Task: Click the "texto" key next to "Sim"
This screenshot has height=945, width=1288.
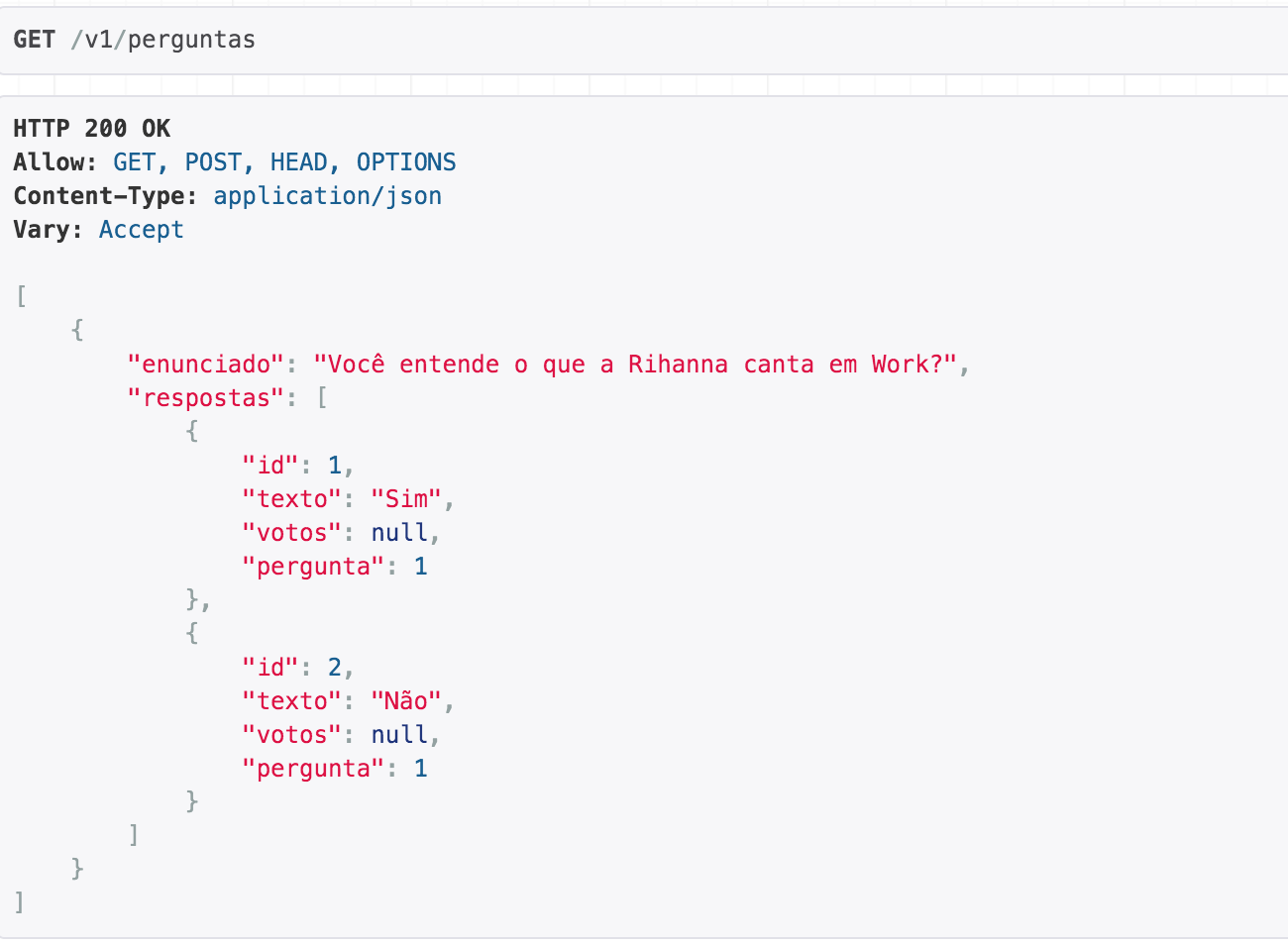Action: (292, 499)
